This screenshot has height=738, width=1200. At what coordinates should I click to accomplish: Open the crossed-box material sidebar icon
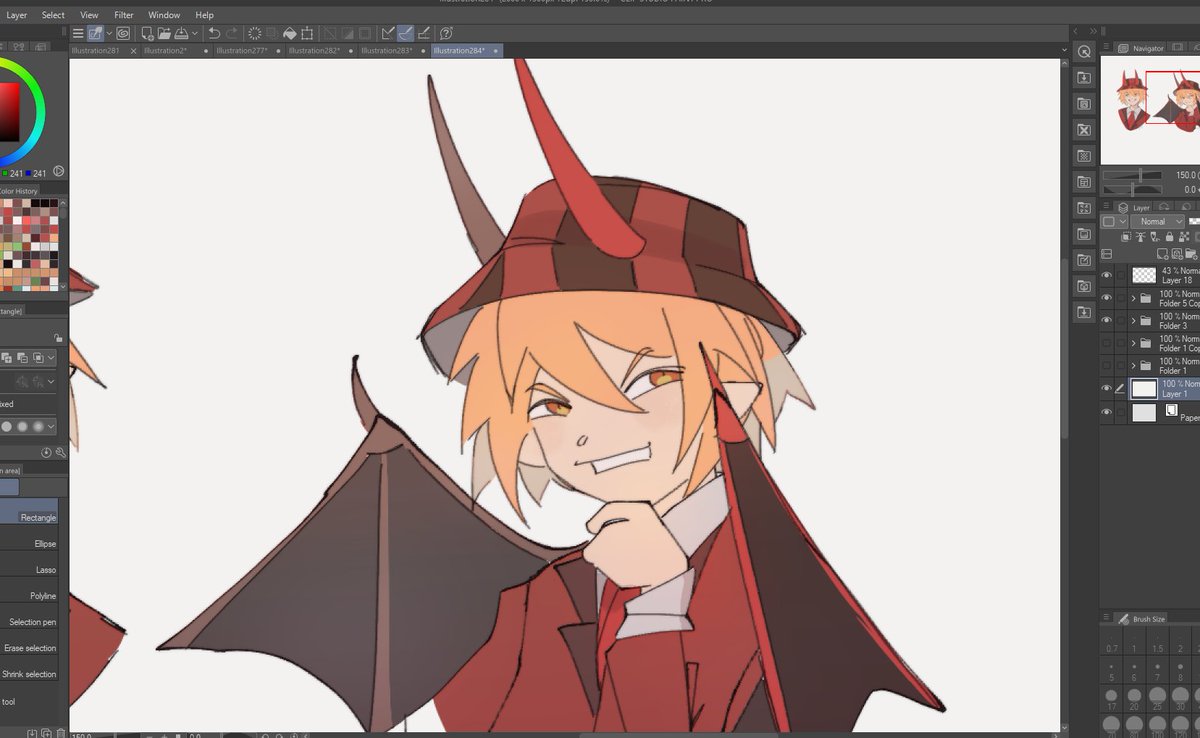[1084, 130]
